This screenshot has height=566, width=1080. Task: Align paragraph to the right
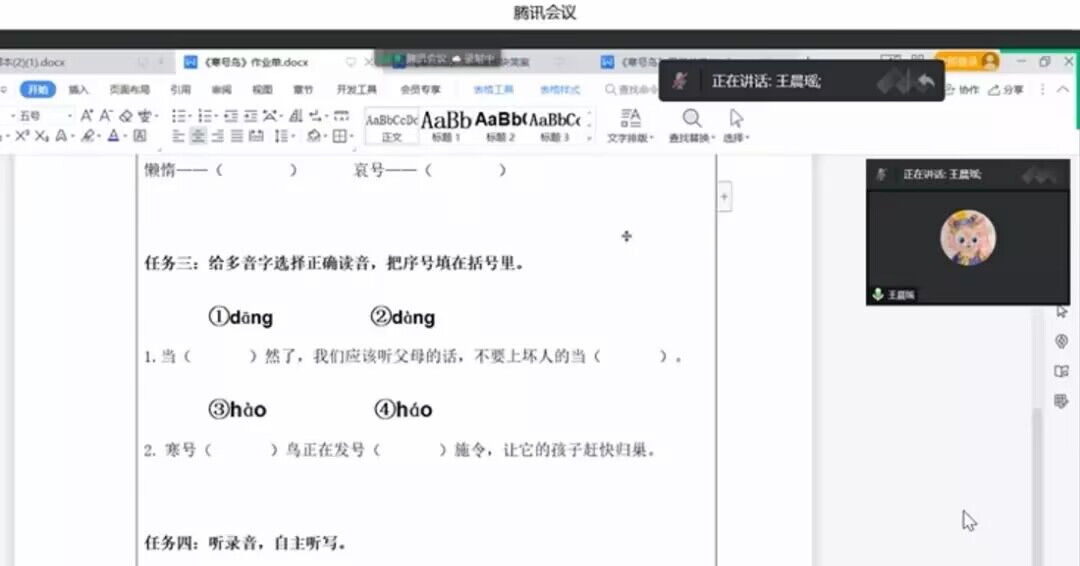[x=218, y=136]
